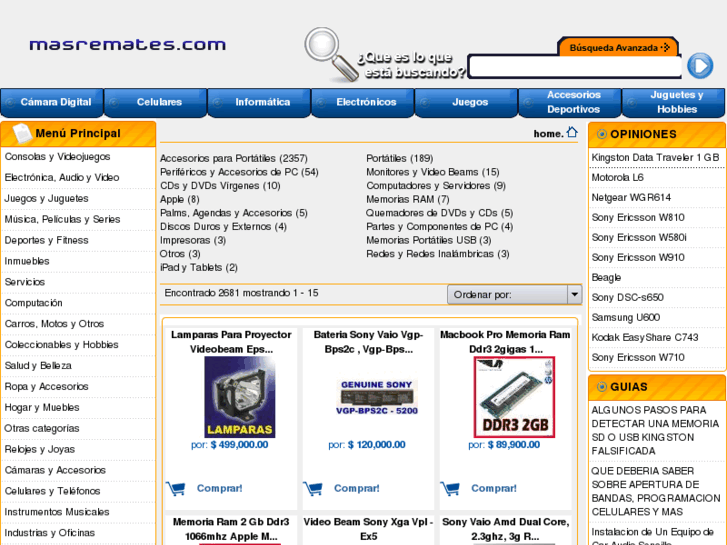Click the cart icon under Lamparas Para Proyector
Viewport: 727px width, 545px height.
(x=175, y=488)
